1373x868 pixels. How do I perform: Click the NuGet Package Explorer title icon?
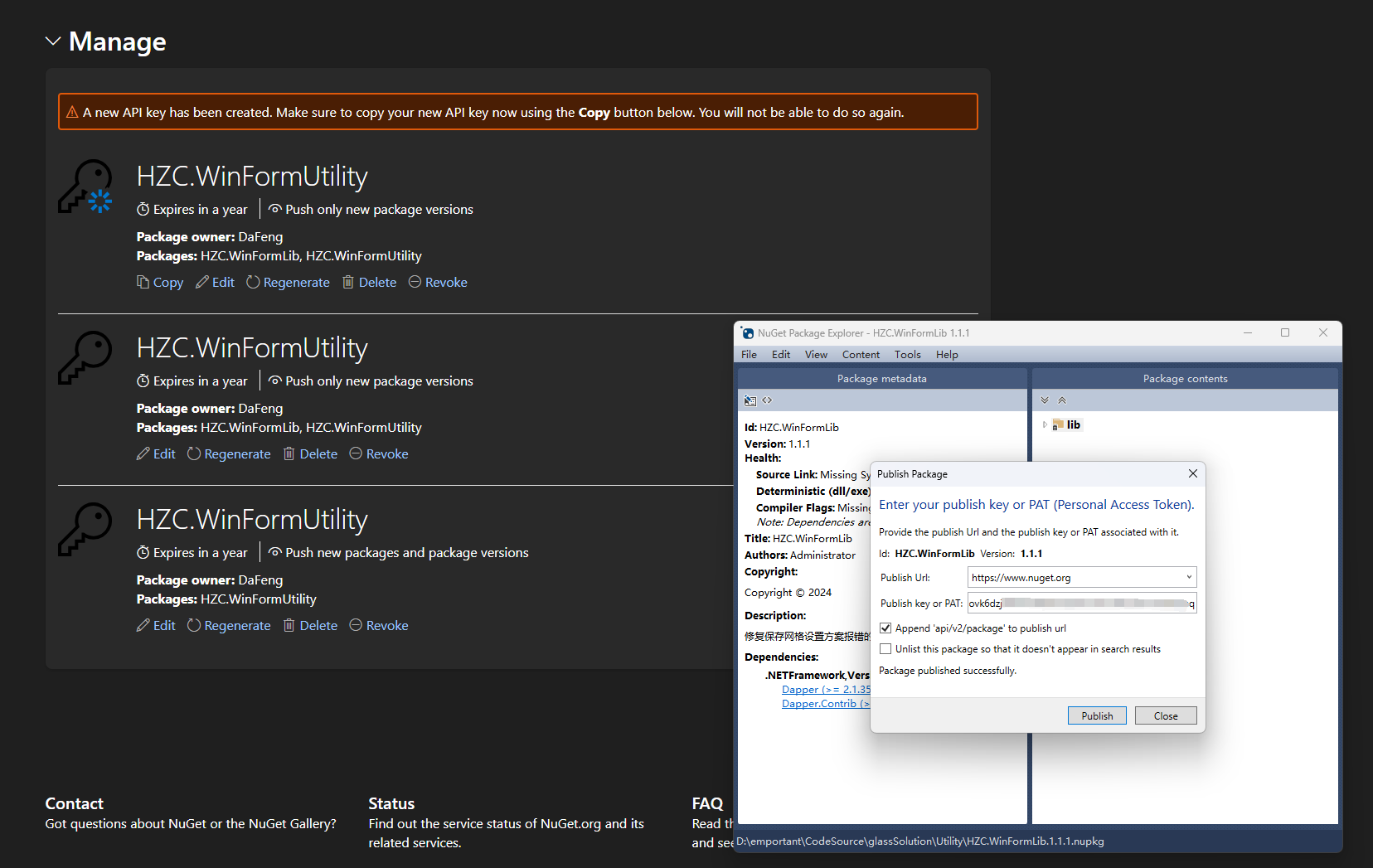pyautogui.click(x=747, y=333)
